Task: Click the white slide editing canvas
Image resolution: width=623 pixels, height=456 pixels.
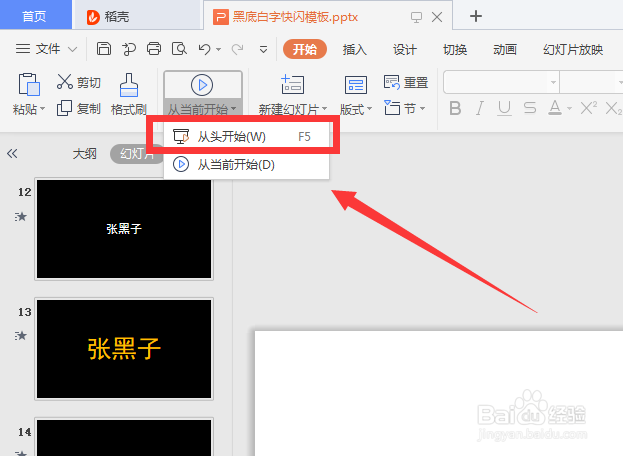Action: click(x=439, y=393)
